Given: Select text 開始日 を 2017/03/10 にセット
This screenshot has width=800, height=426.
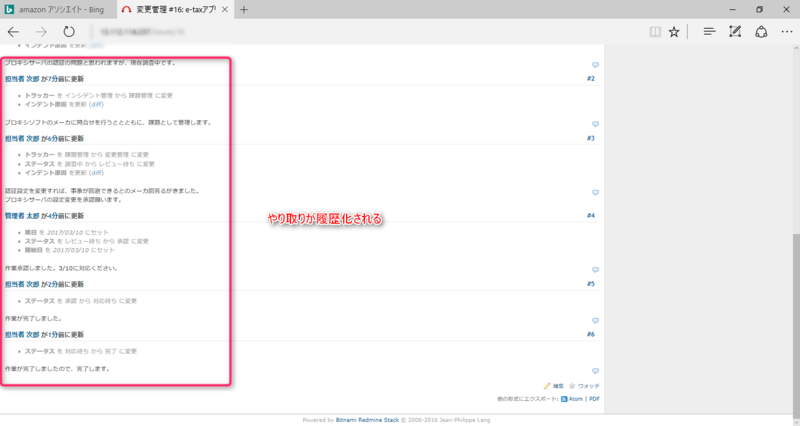Looking at the screenshot, I should tap(70, 250).
